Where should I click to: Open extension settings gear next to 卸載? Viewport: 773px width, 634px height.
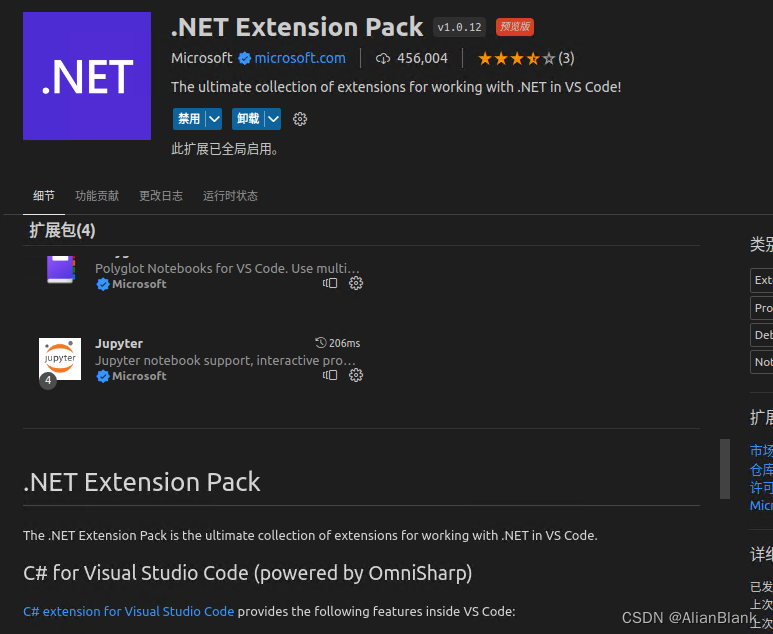click(300, 119)
